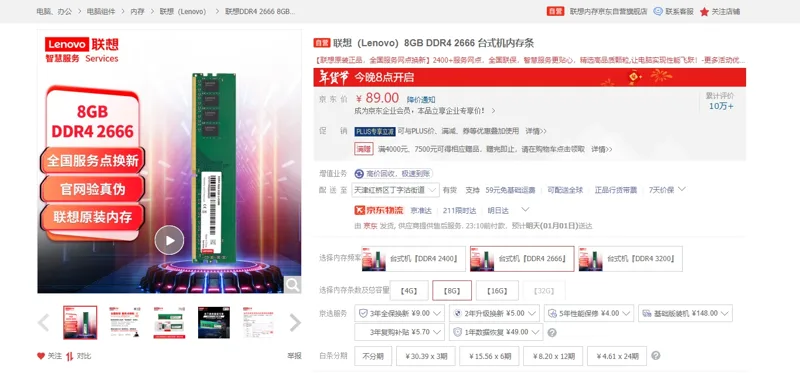Image resolution: width=800 pixels, height=373 pixels.
Task: Select the fifth product thumbnail
Action: 258,322
